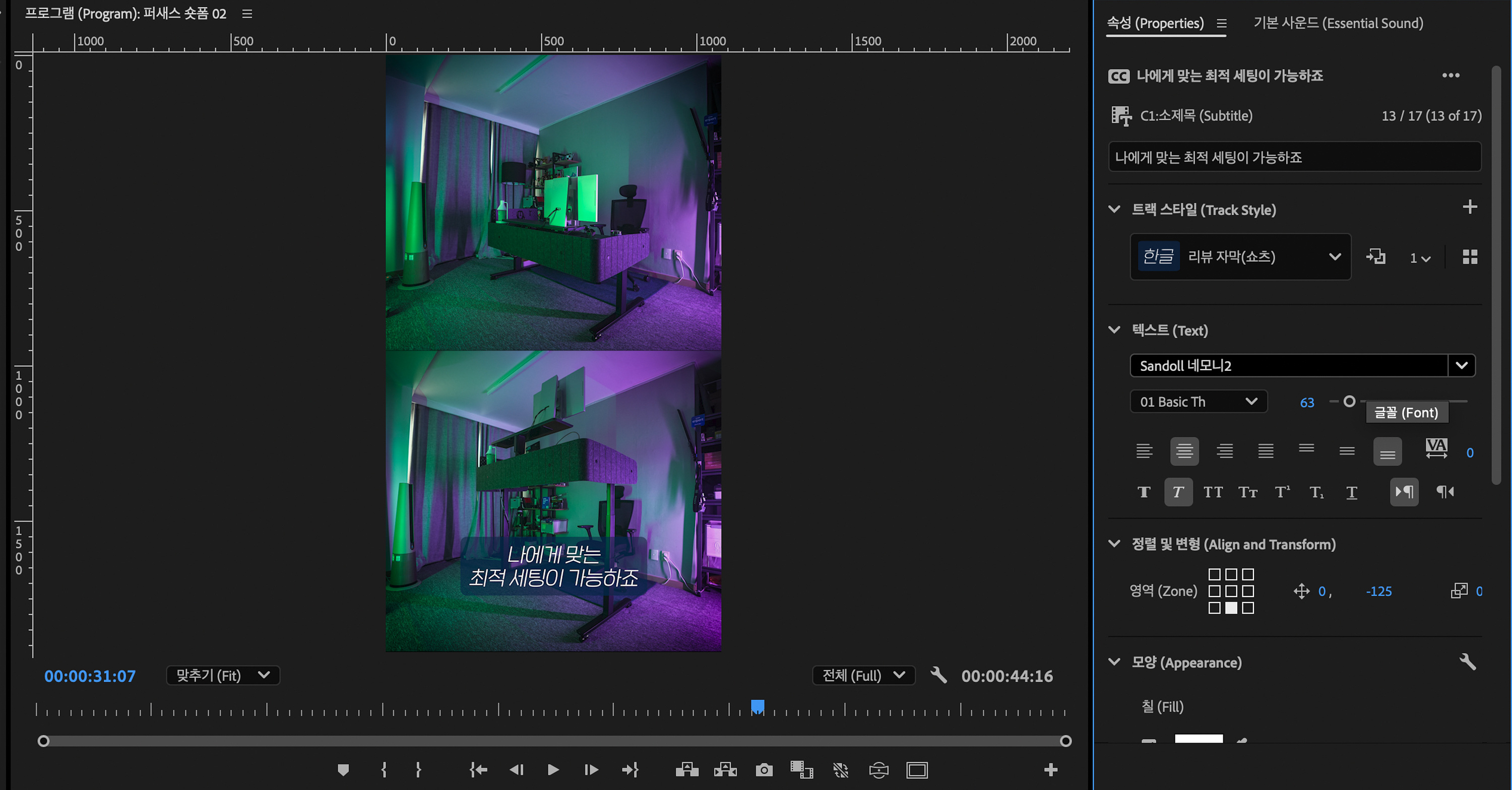Click the Export Frame camera icon

[764, 770]
